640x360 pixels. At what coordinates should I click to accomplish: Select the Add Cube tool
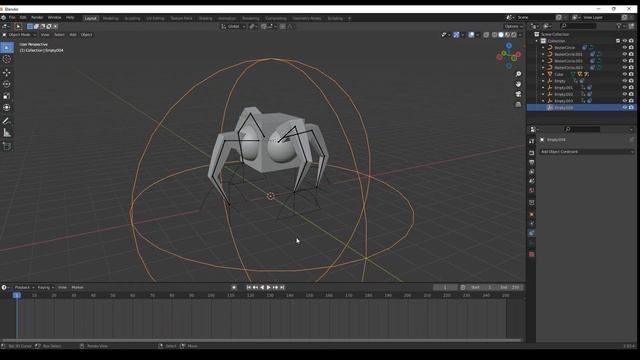7,146
